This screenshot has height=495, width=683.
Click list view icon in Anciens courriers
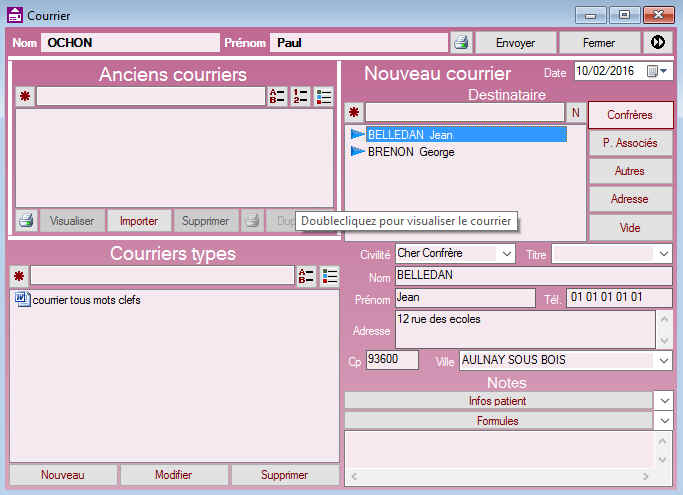click(324, 97)
